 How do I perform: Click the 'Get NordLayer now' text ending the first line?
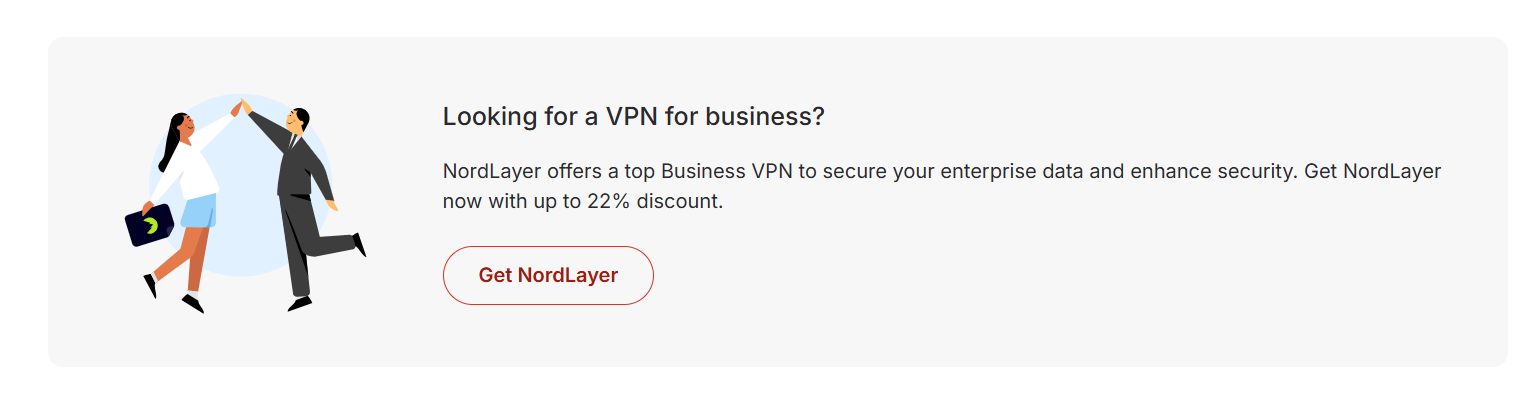click(x=1372, y=171)
